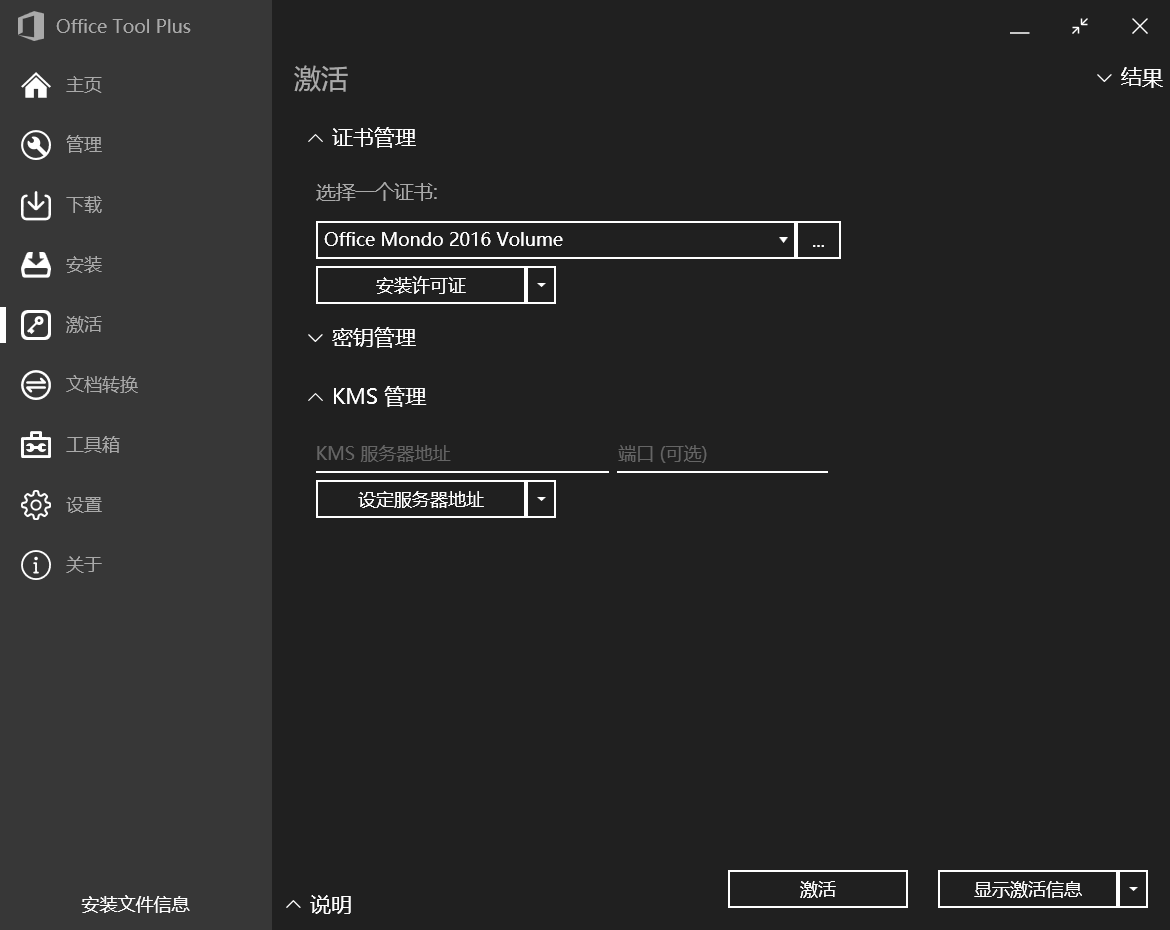
Task: Go to 主页 menu label
Action: tap(84, 85)
